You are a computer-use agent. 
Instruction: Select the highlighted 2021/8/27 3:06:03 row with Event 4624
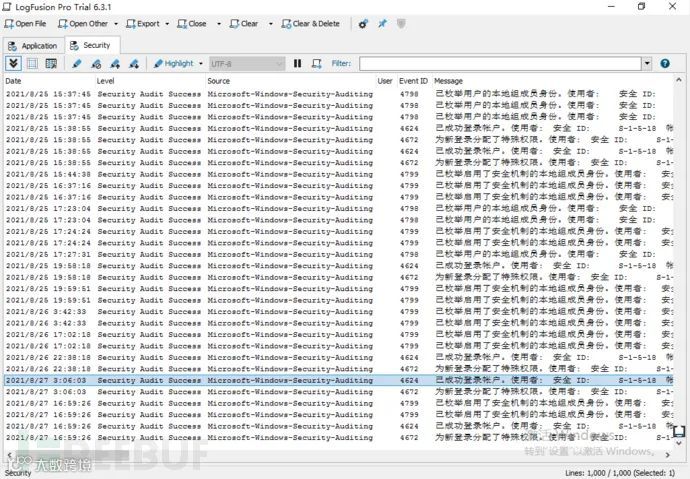pos(338,380)
